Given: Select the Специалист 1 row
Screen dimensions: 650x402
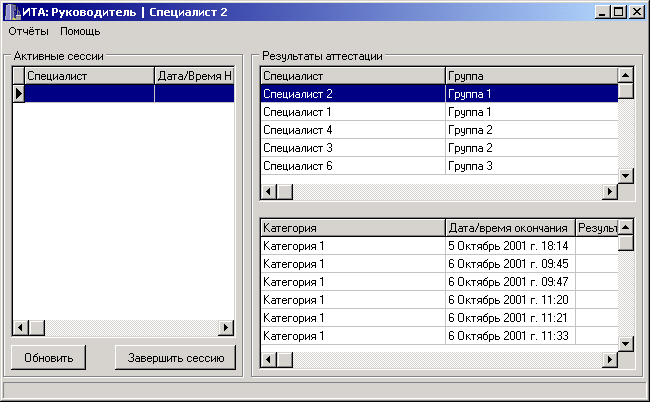Looking at the screenshot, I should (439, 112).
